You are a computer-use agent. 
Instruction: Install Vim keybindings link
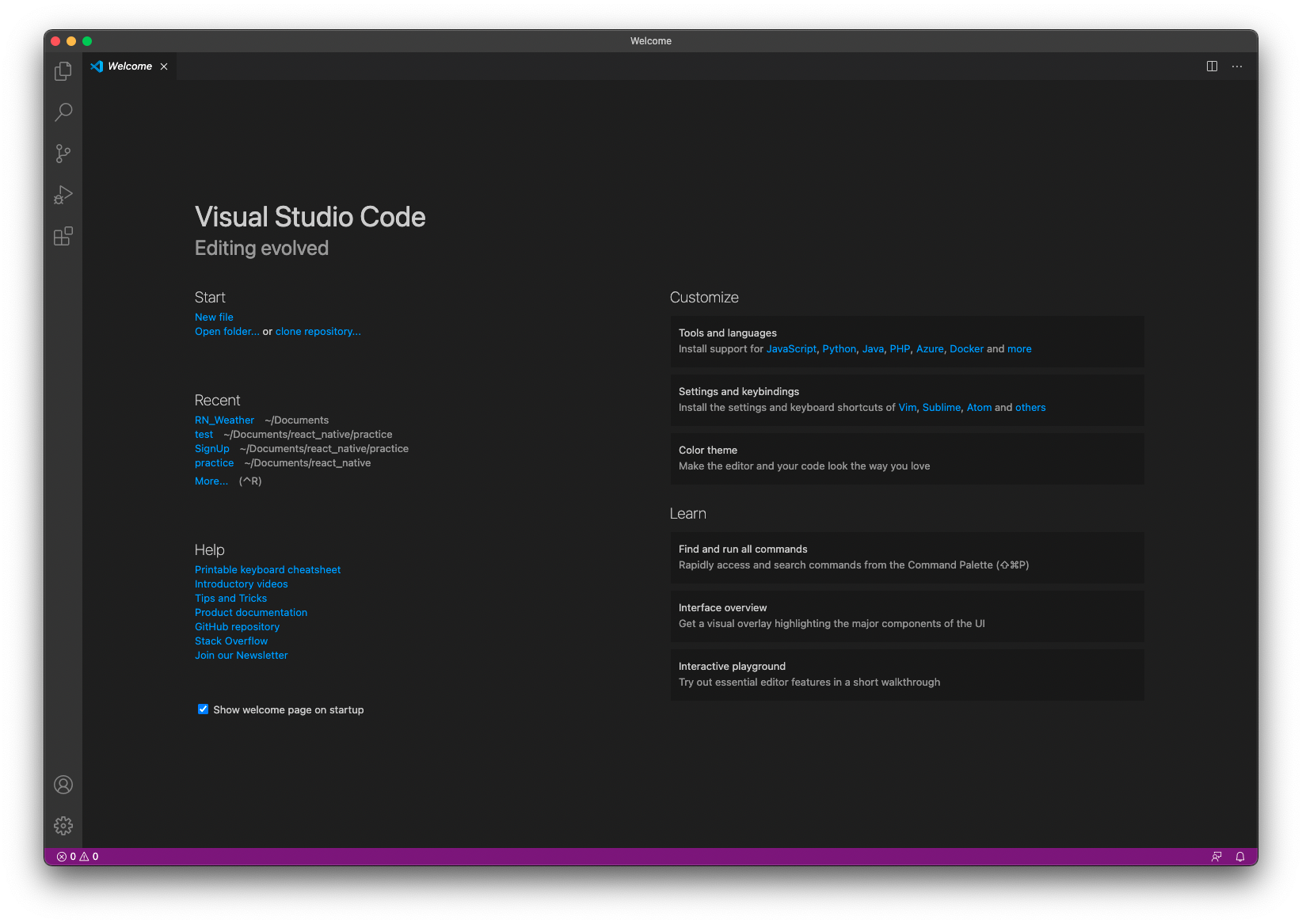click(908, 408)
